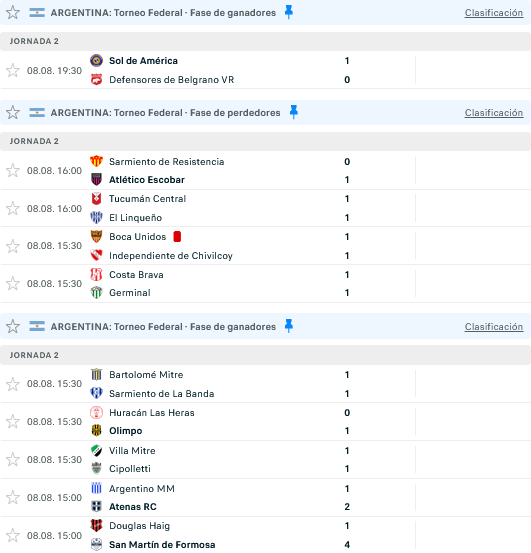Click the Atlético Escobar team crest
The image size is (531, 553).
click(96, 180)
